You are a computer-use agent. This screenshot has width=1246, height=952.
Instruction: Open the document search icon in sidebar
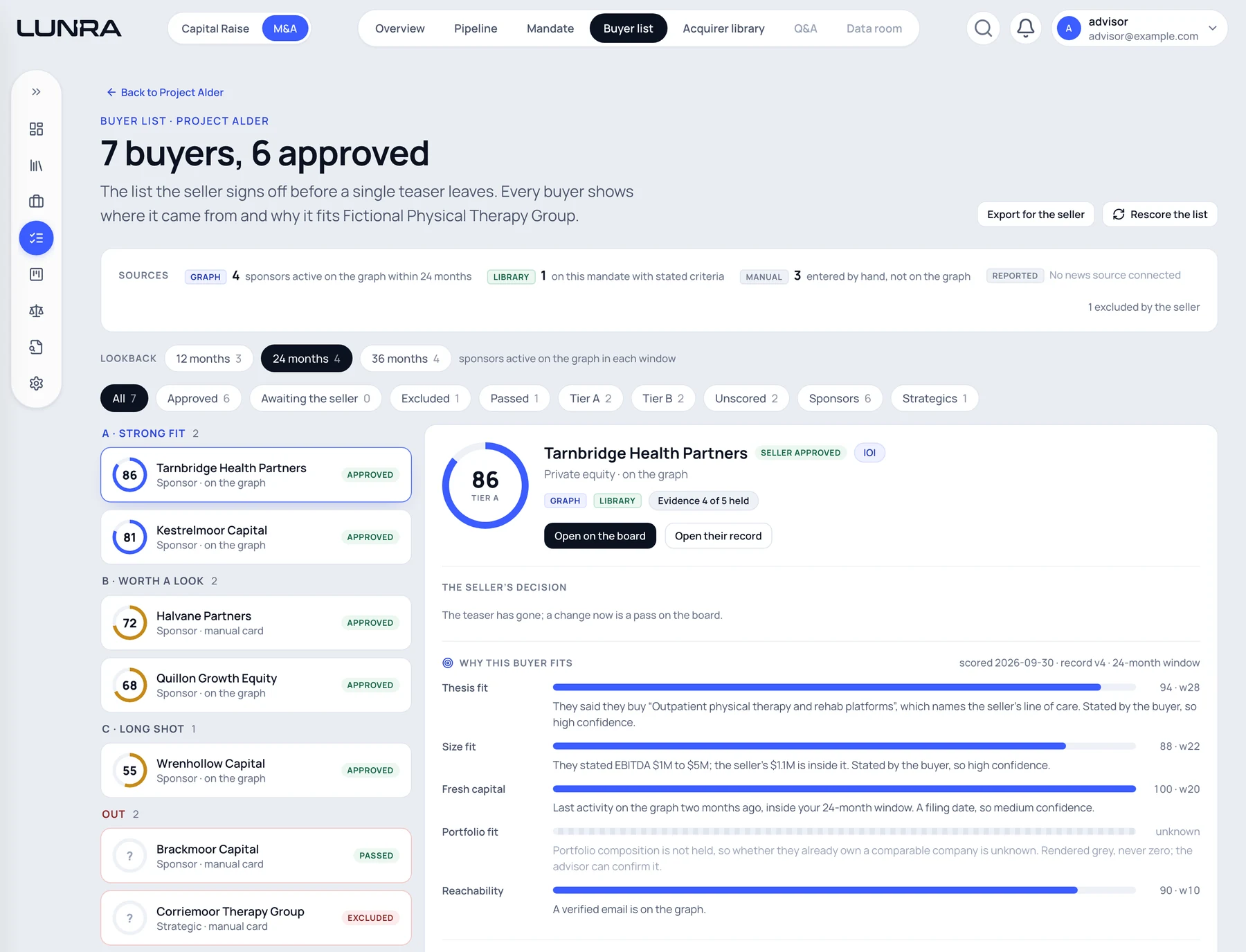coord(36,347)
